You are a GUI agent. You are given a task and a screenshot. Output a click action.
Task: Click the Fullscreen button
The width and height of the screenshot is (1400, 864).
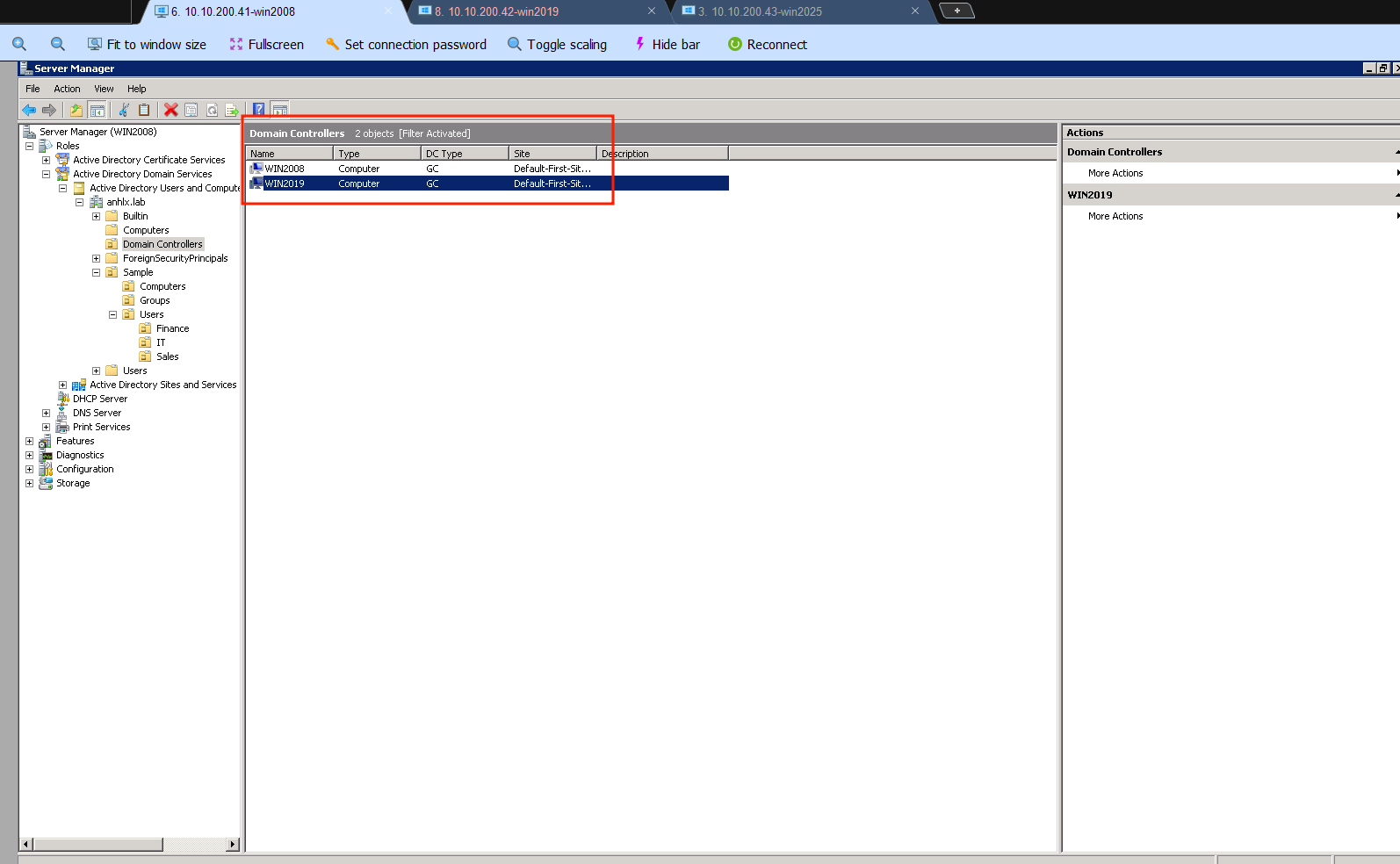266,44
